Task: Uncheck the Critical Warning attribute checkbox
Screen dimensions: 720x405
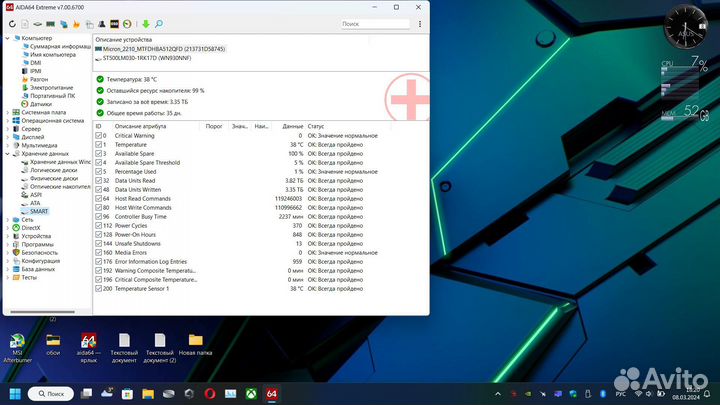Action: (x=98, y=135)
